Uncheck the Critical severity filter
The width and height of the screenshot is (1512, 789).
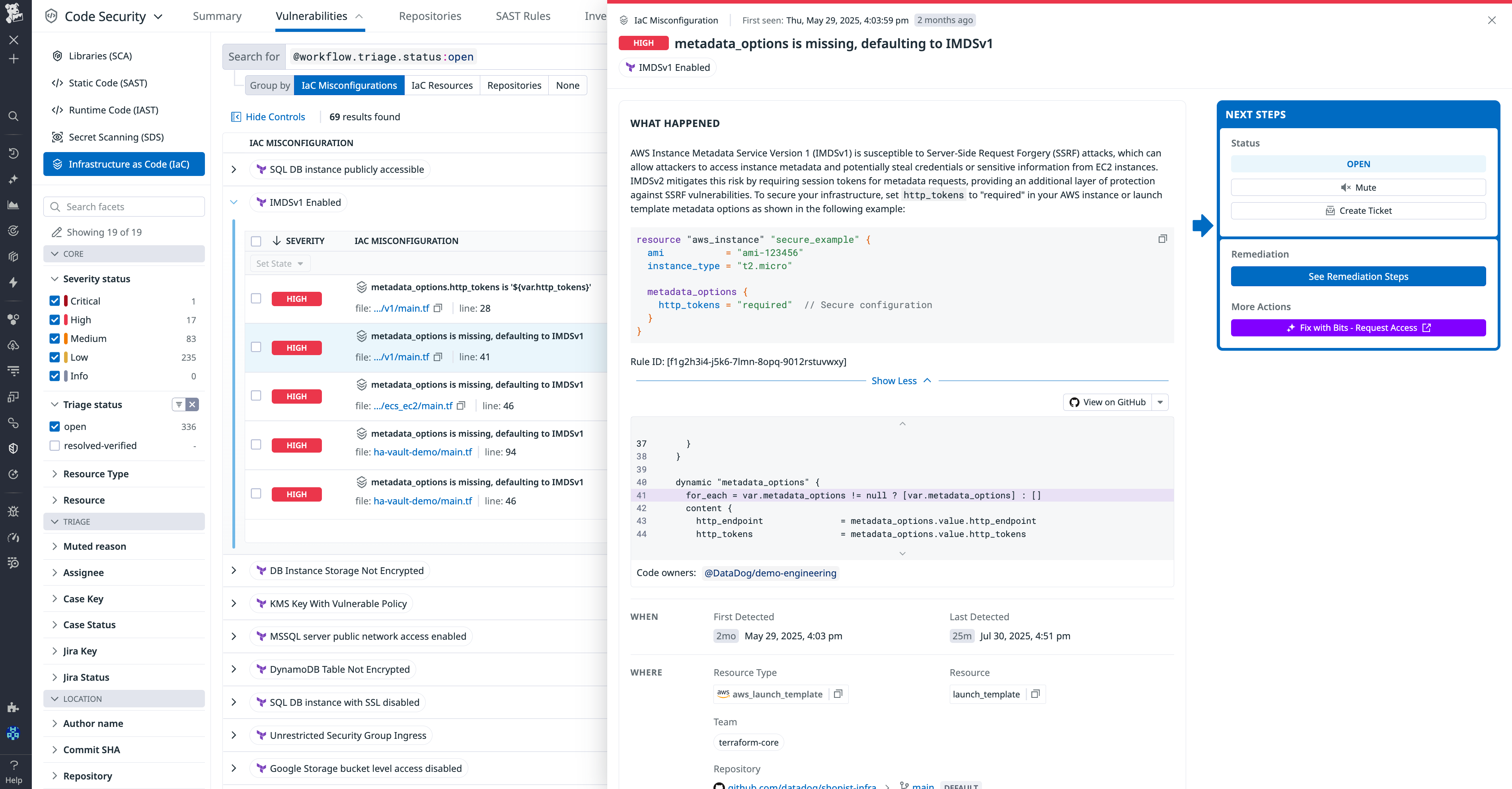tap(55, 301)
